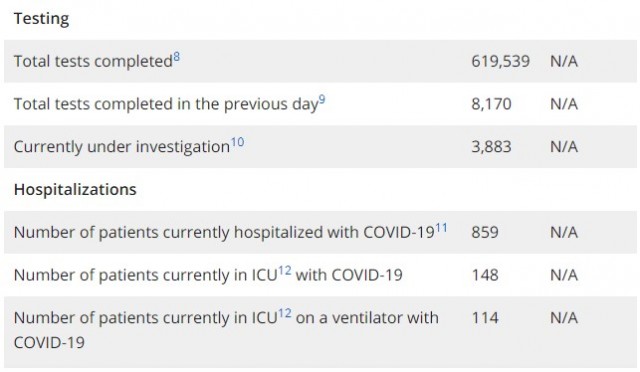
Task: Click N/A in currently hospitalized row
Action: (564, 232)
